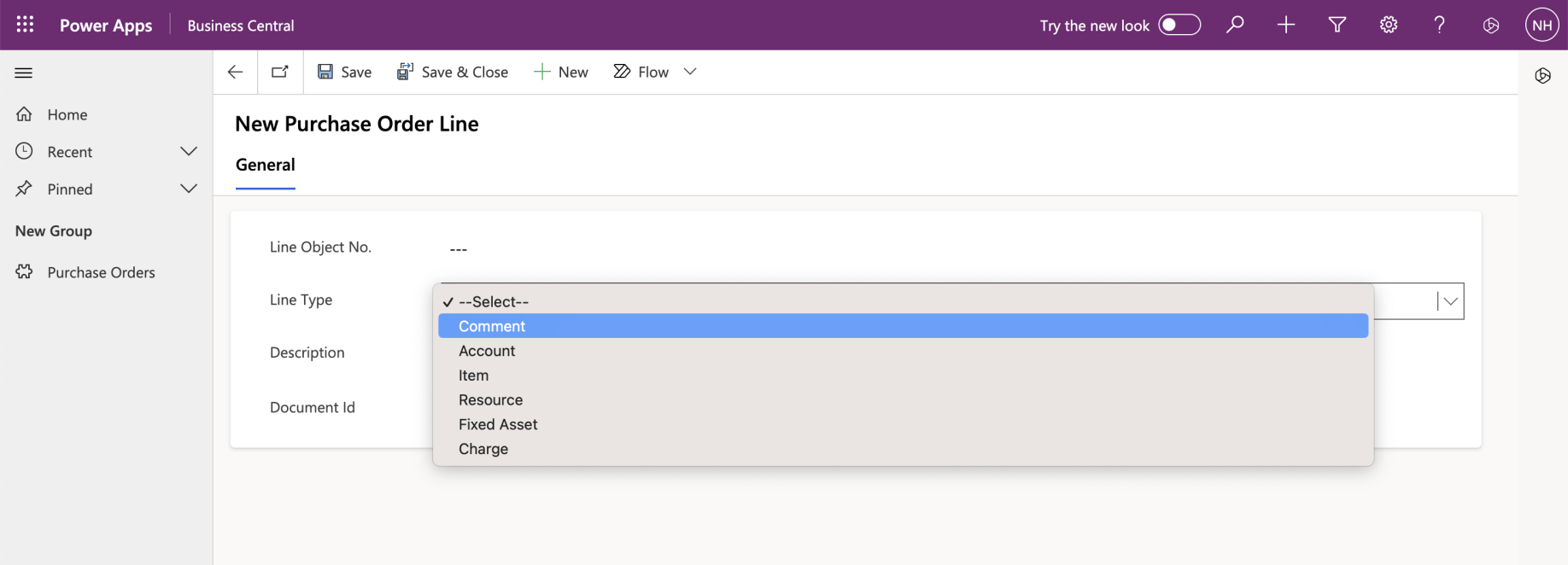Select Comment from Line Type list
The image size is (1568, 565).
click(x=492, y=326)
